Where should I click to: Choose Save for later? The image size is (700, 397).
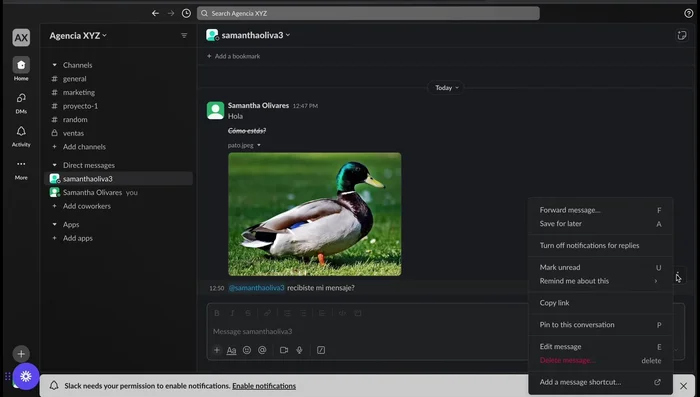point(600,224)
